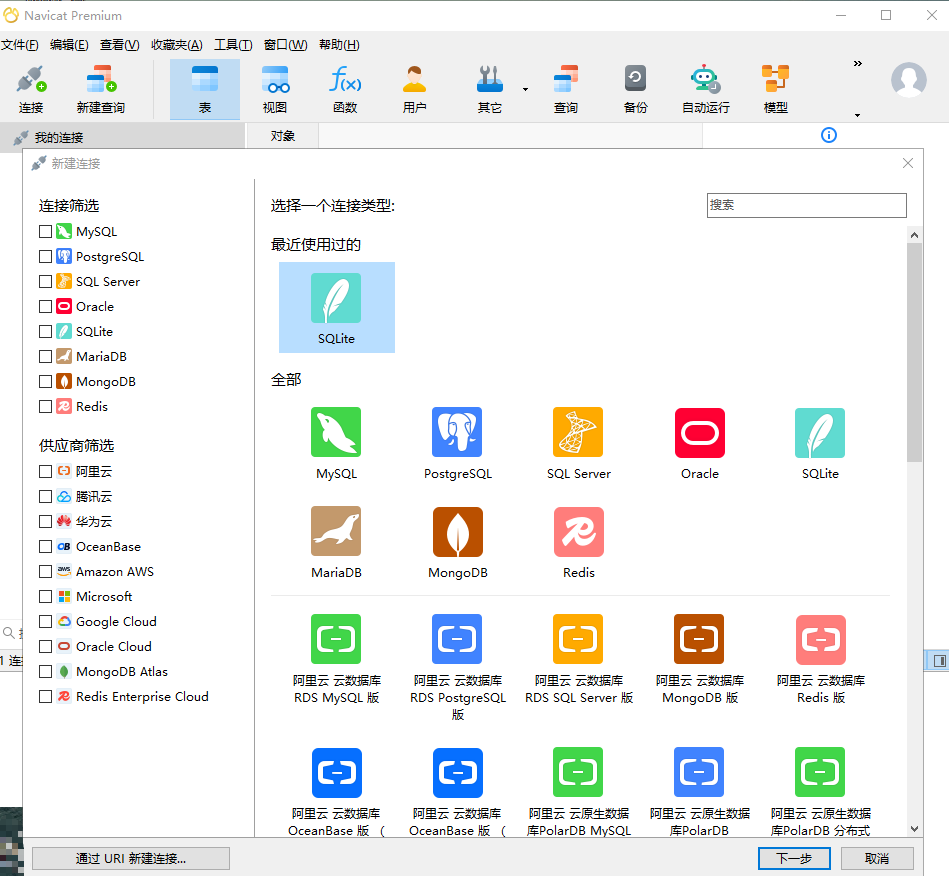Open the 窗口(W) menu
This screenshot has height=876, width=949.
pyautogui.click(x=286, y=45)
